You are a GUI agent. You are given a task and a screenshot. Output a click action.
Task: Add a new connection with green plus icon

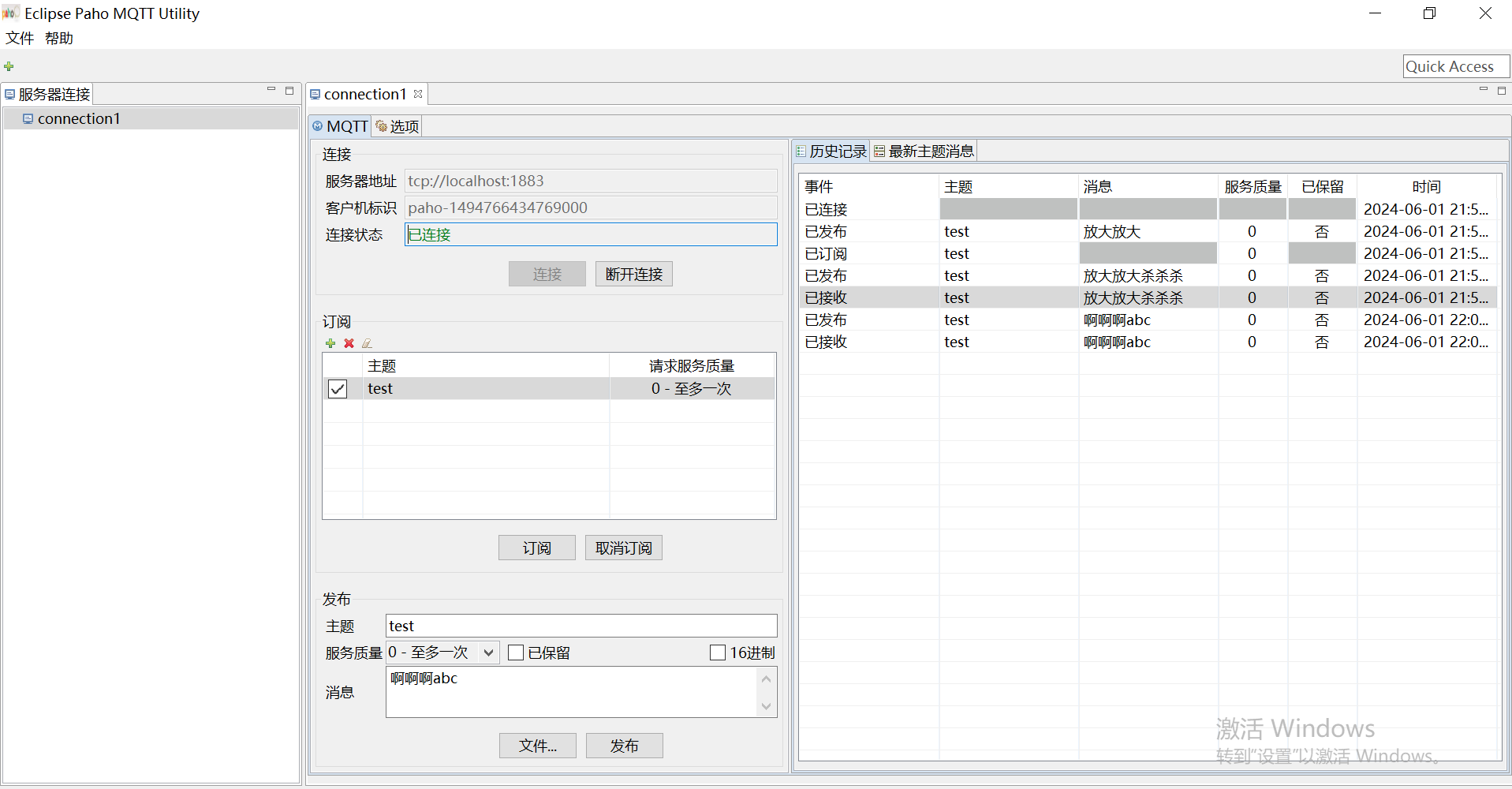tap(9, 66)
